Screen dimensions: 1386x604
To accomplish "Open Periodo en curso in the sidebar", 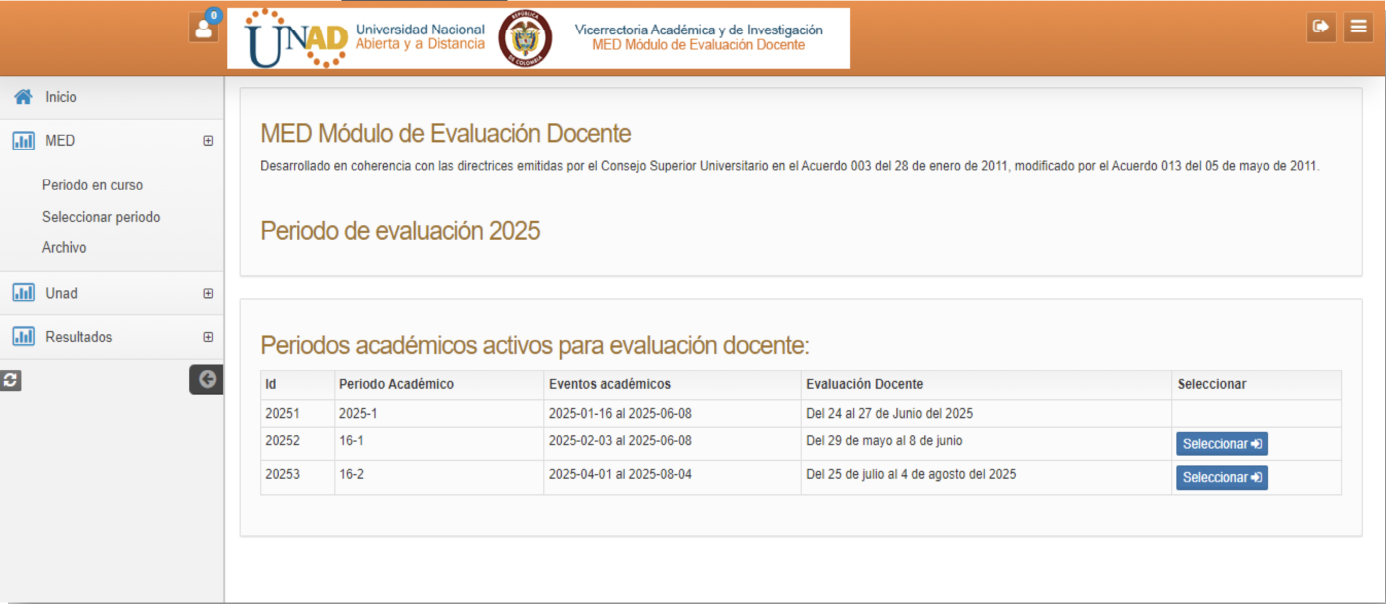I will point(92,185).
